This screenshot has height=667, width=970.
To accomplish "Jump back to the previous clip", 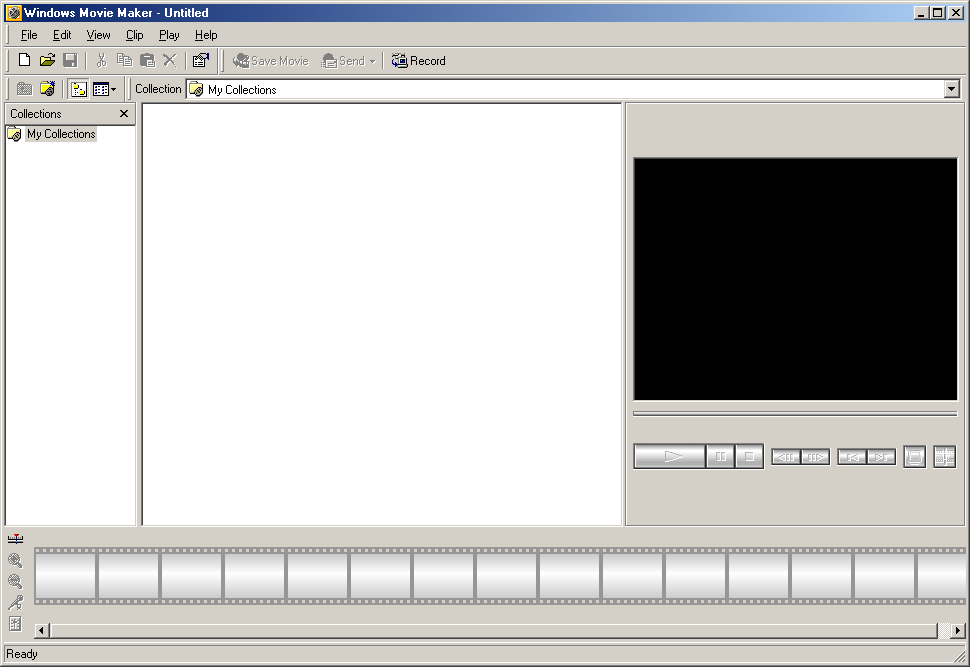I will pos(852,457).
